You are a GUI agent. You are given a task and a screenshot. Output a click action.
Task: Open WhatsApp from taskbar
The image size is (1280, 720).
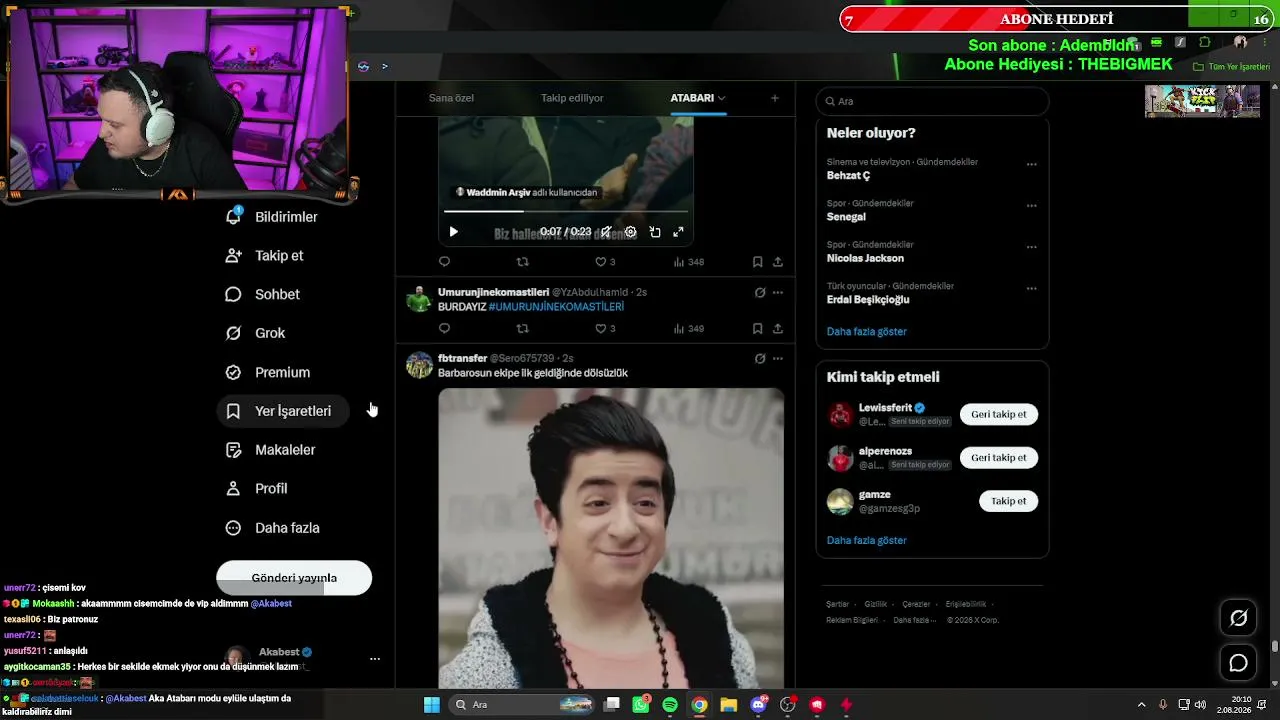click(641, 705)
